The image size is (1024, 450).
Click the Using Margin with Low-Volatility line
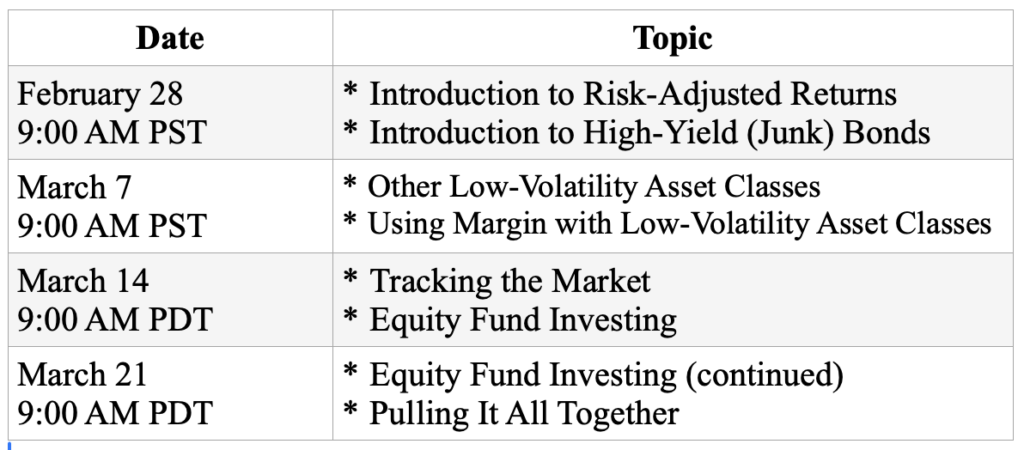680,223
